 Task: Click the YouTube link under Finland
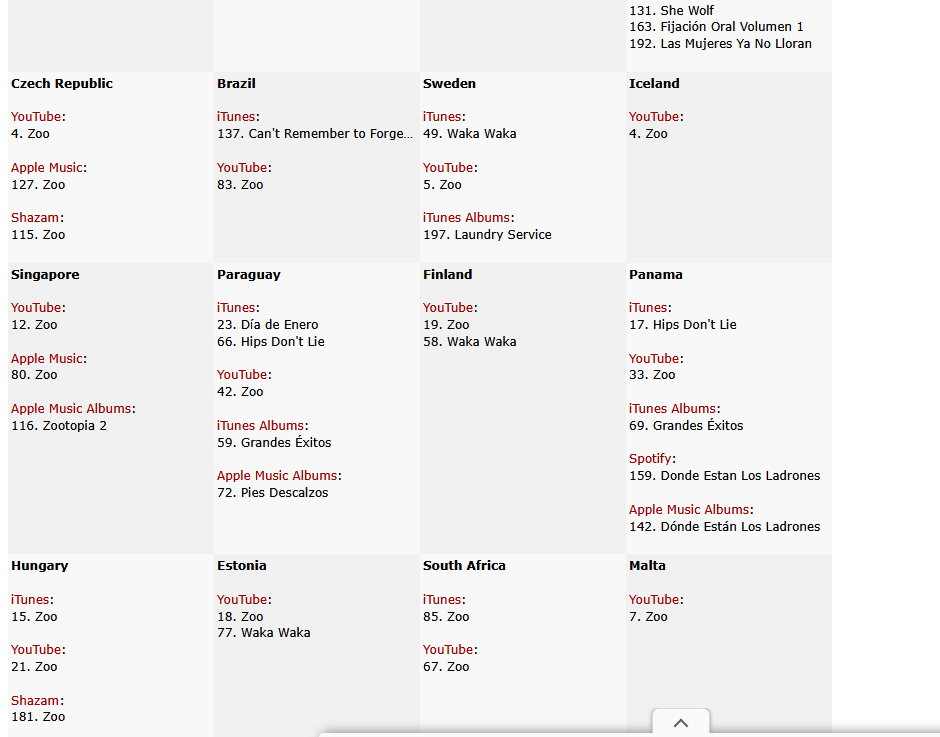pos(448,308)
